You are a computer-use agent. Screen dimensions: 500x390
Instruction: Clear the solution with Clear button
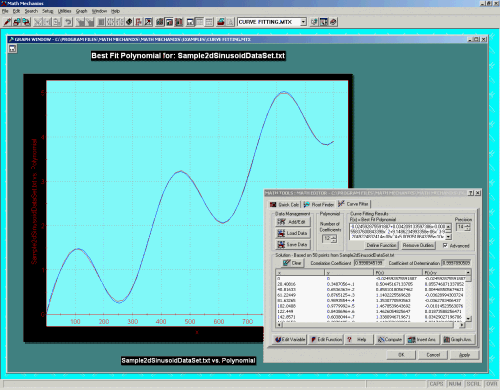point(292,263)
